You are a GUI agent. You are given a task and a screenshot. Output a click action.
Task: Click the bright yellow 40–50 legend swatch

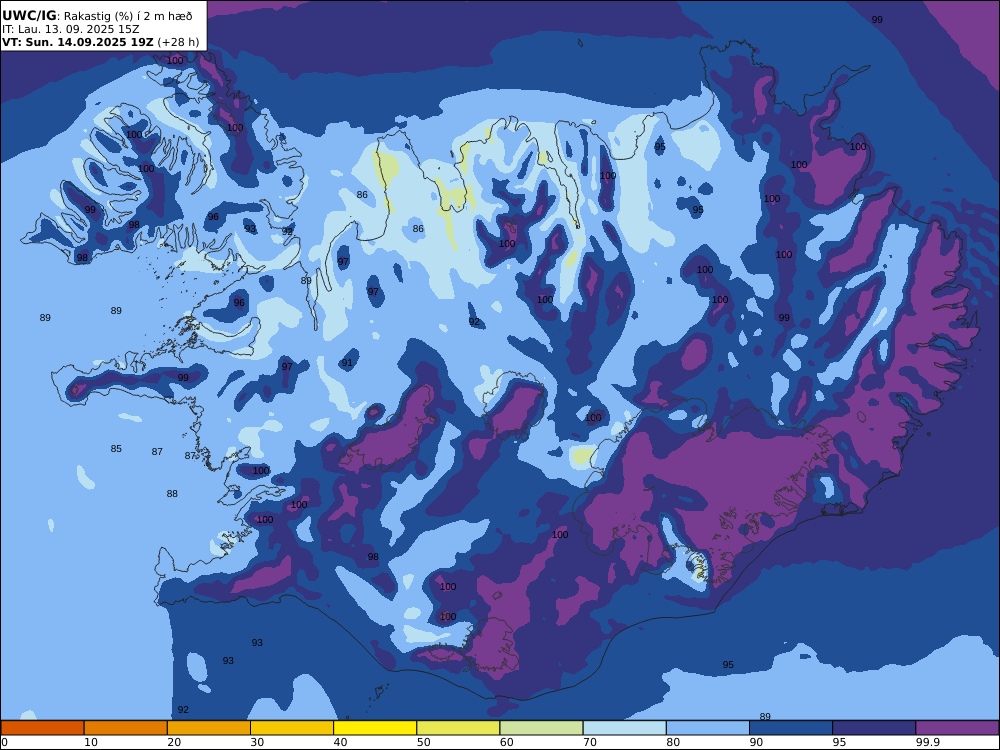point(375,728)
